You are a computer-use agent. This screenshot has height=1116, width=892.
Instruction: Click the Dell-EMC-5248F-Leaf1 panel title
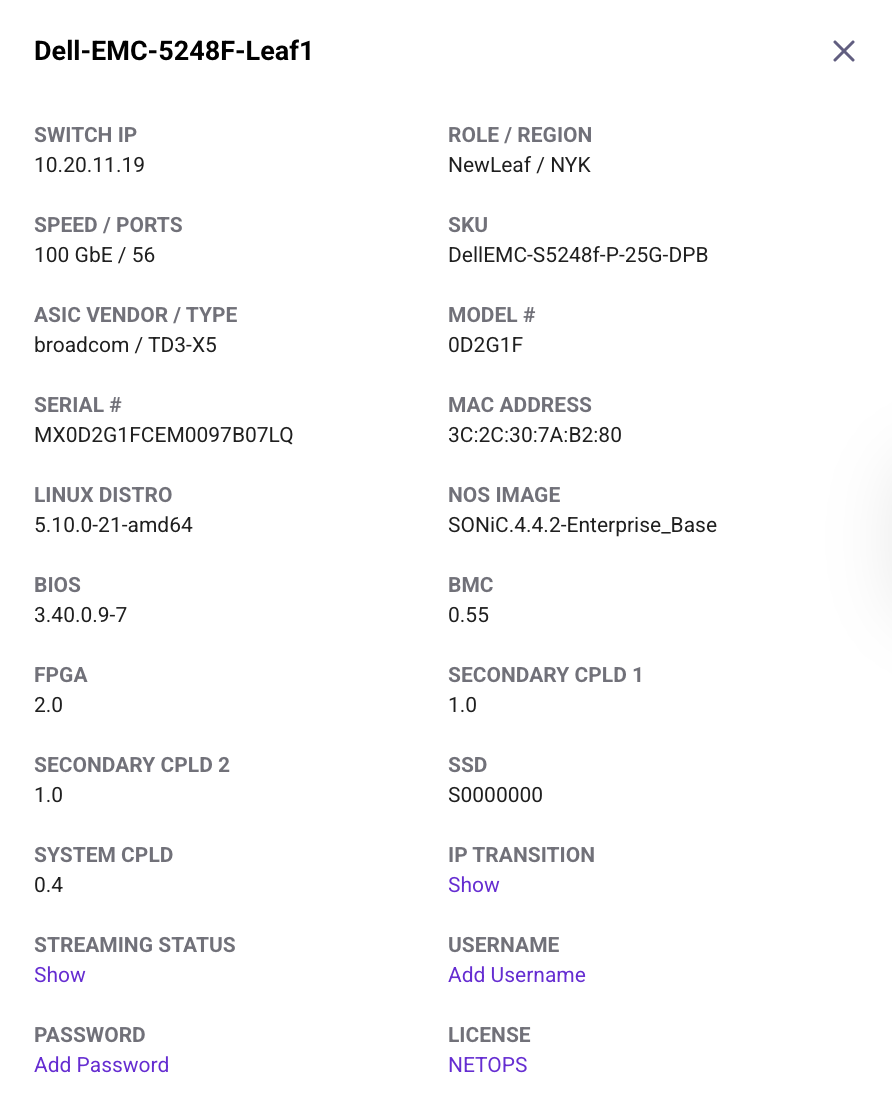click(173, 51)
